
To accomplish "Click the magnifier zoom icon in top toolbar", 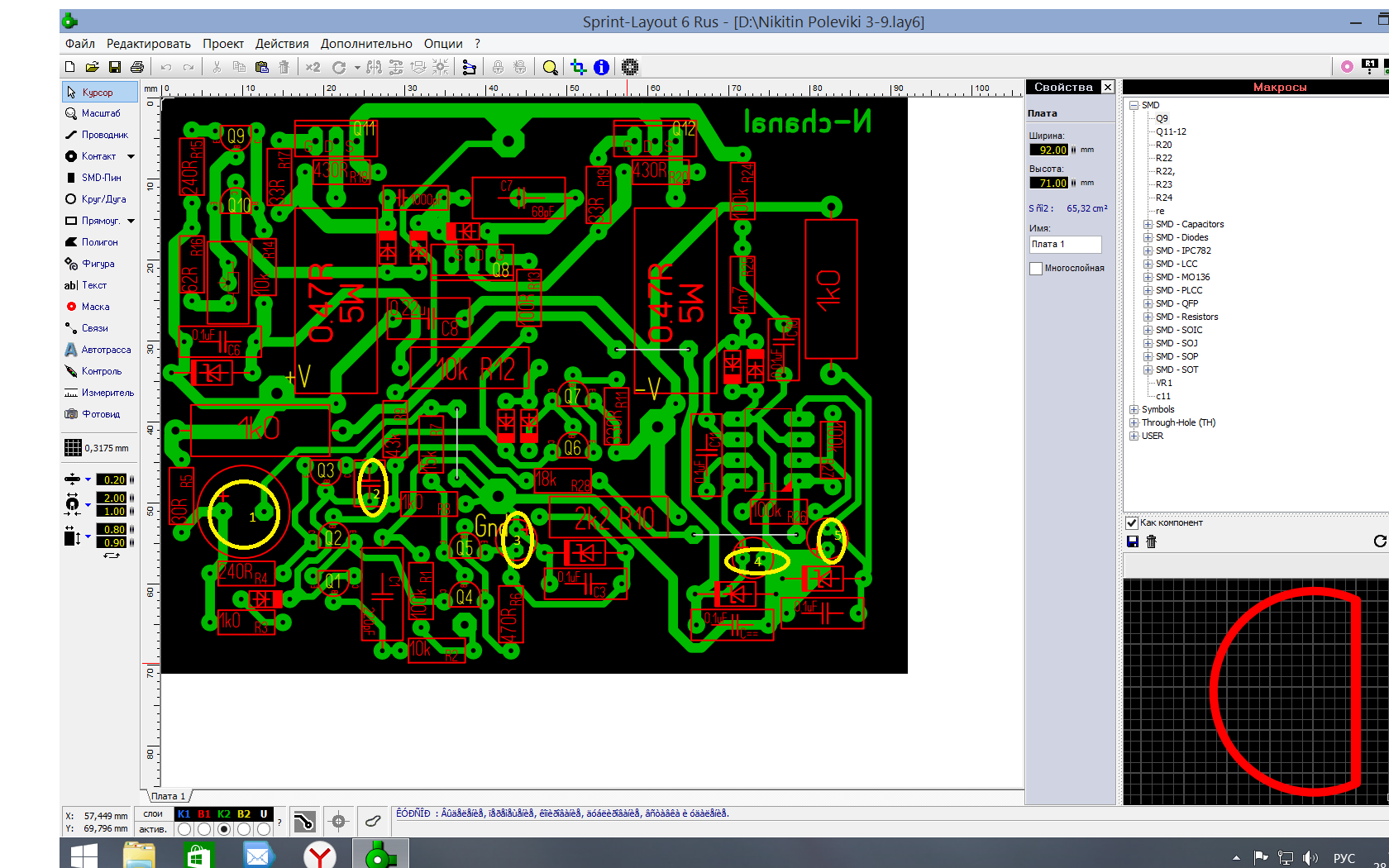I will tap(550, 67).
